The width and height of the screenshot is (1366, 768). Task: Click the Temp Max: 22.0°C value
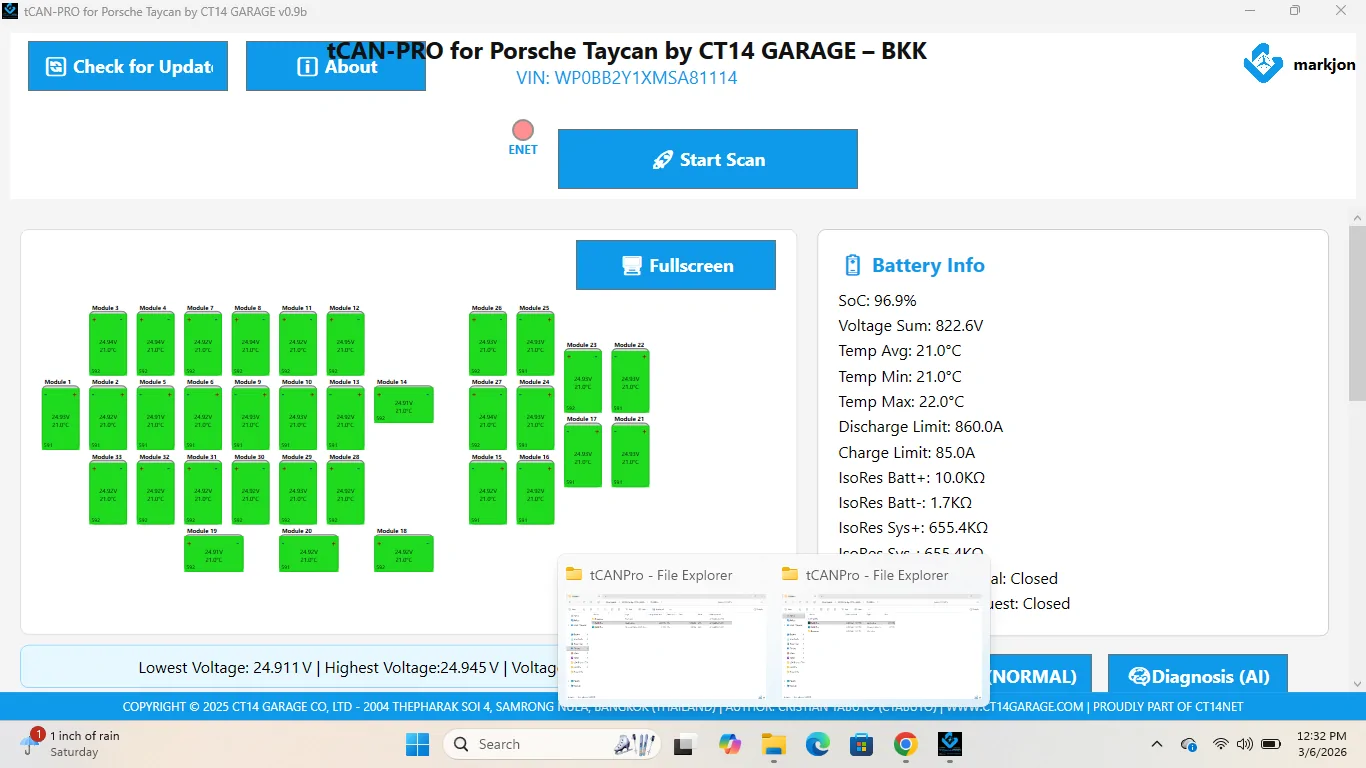(x=902, y=401)
